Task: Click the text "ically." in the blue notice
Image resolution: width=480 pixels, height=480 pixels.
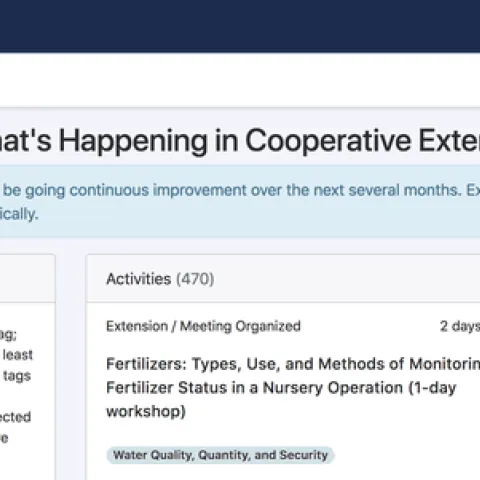Action: click(19, 214)
